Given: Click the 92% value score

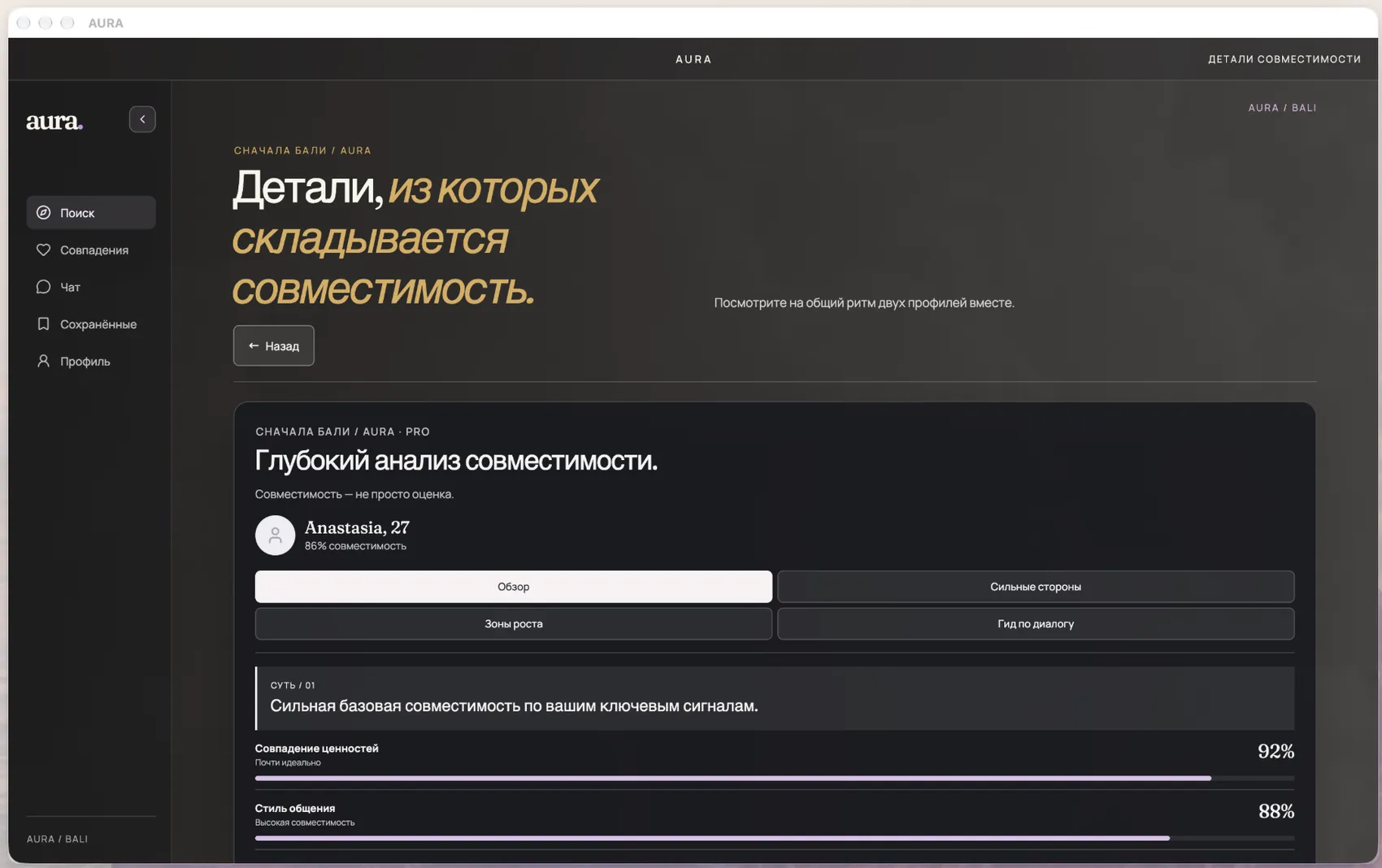Looking at the screenshot, I should tap(1276, 751).
